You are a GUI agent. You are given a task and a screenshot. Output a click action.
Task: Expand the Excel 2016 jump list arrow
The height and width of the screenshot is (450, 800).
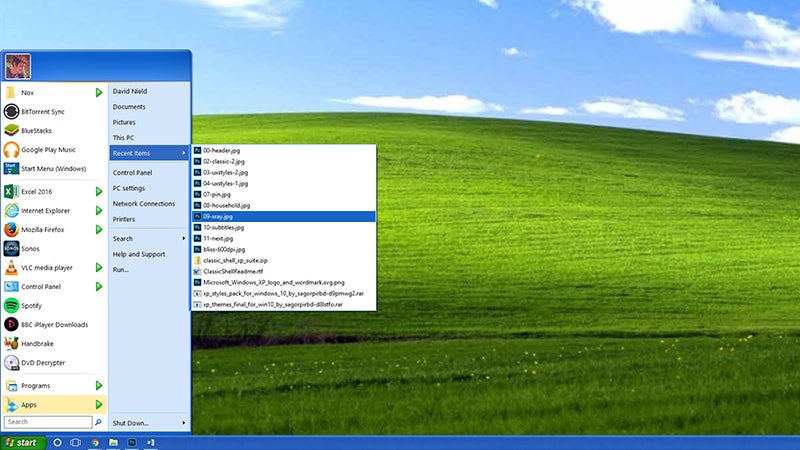99,191
